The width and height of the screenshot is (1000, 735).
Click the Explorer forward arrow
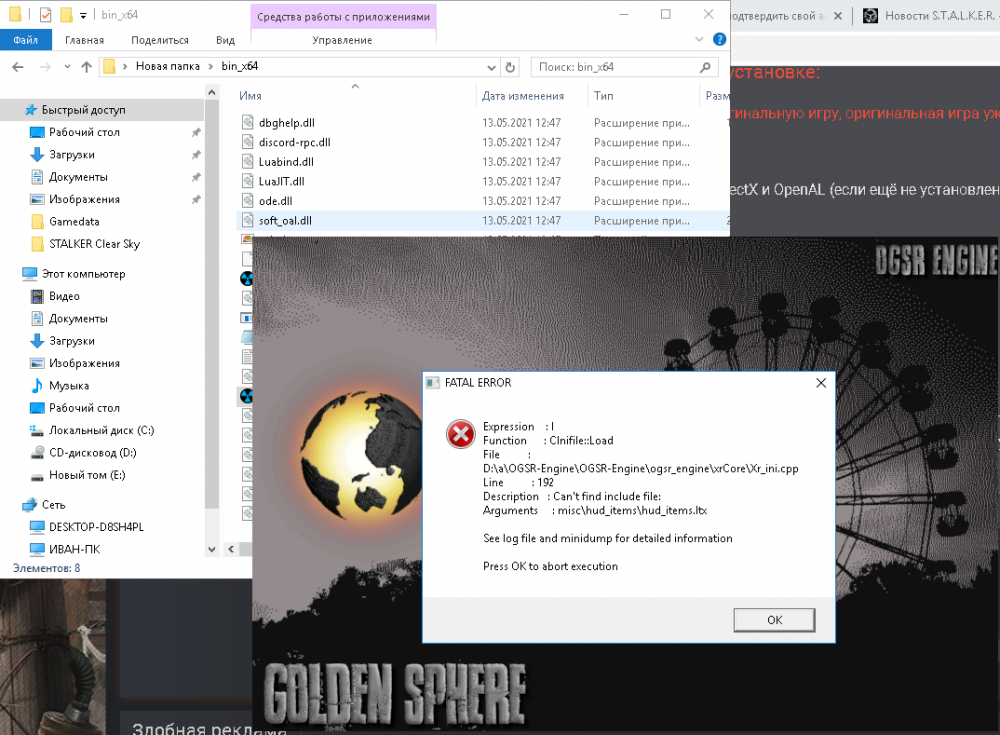pyautogui.click(x=45, y=67)
